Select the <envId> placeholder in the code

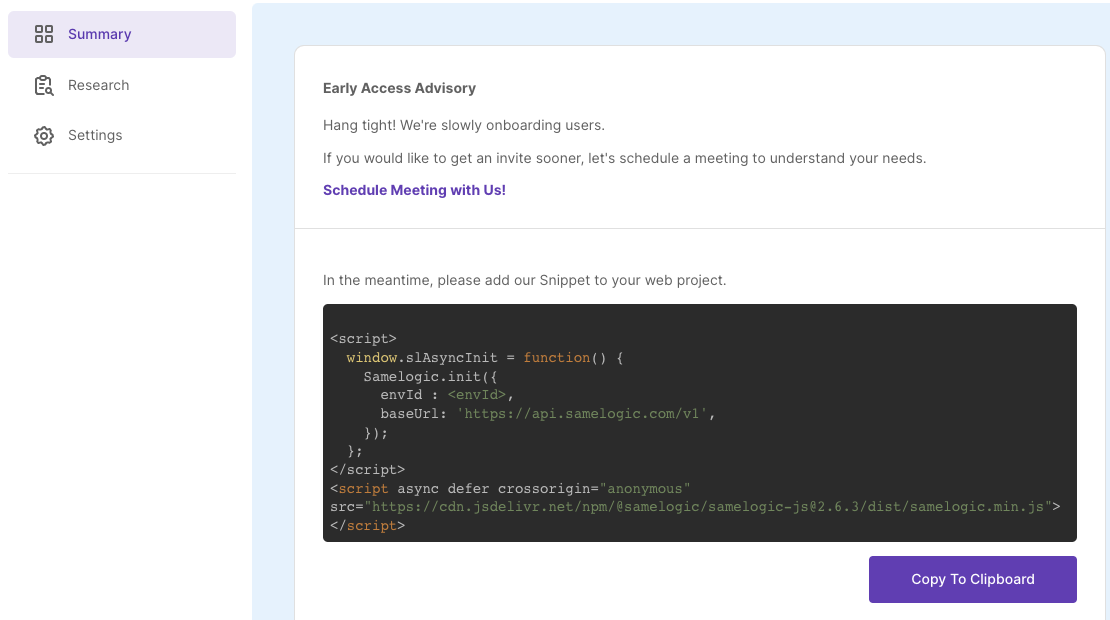tap(476, 395)
